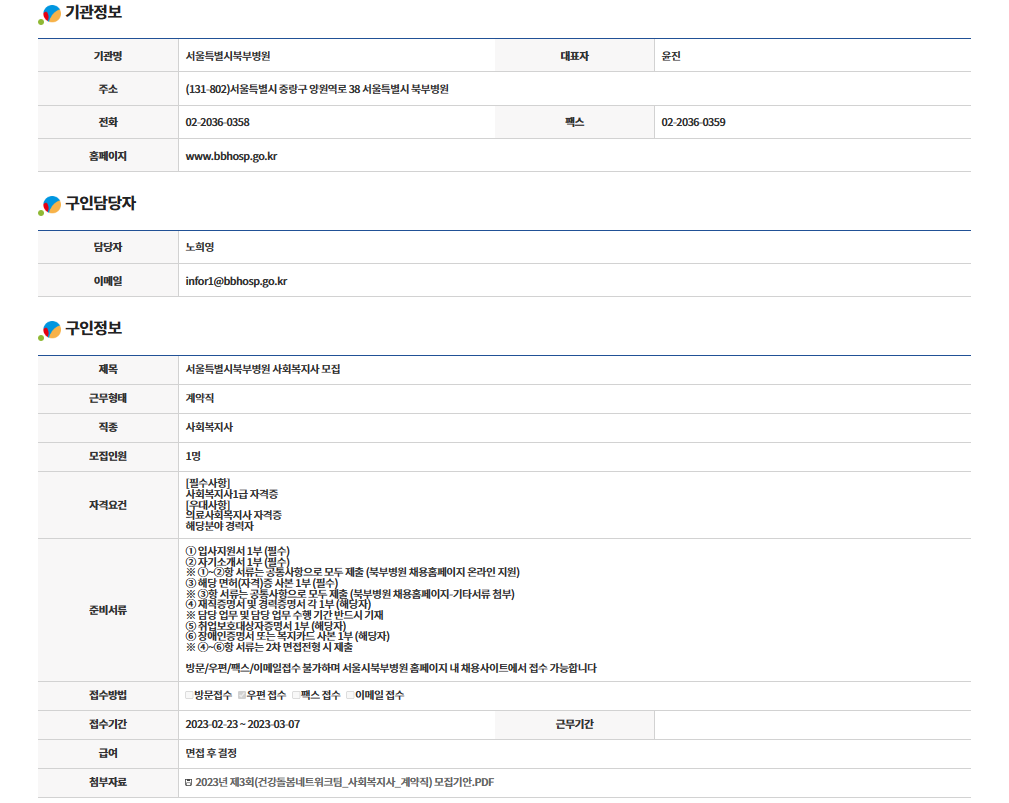Click the 기관명 label cell
The width and height of the screenshot is (1009, 803).
coord(108,56)
